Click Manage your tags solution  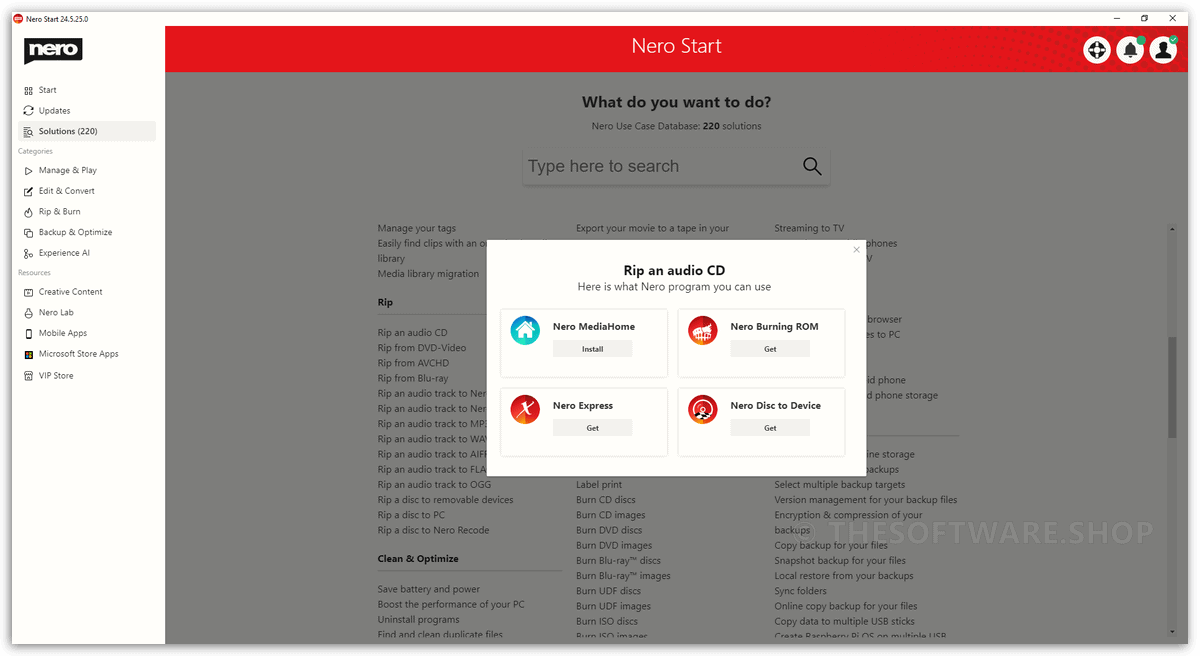(x=417, y=229)
